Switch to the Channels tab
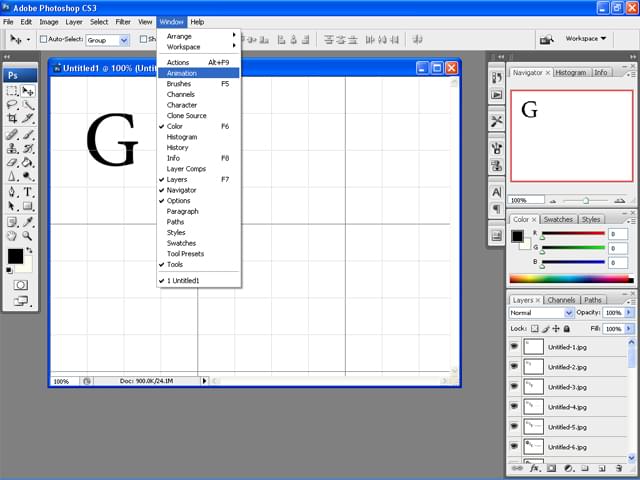The width and height of the screenshot is (640, 480). [561, 300]
